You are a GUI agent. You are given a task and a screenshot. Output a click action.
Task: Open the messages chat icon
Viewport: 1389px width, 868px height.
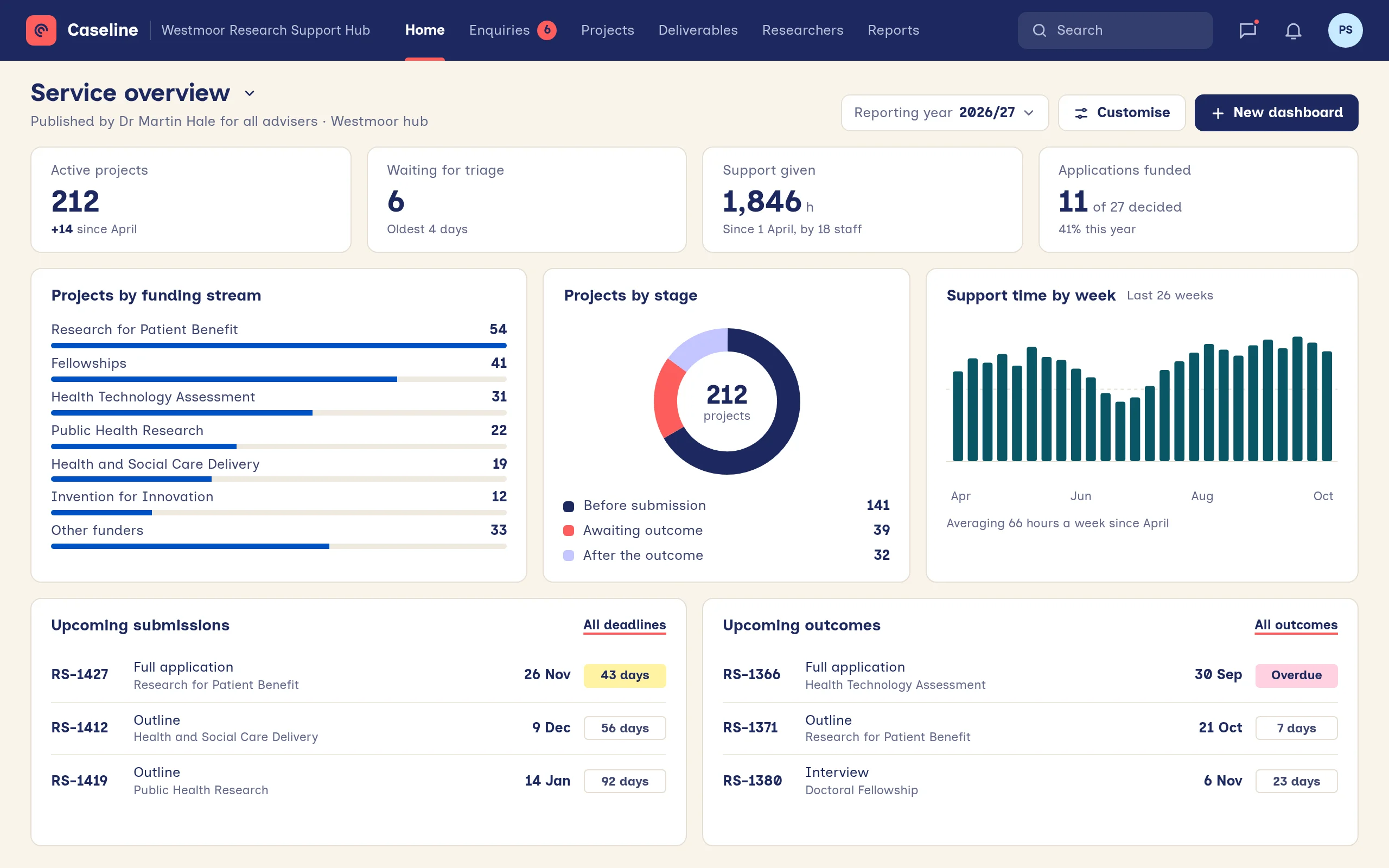click(x=1248, y=30)
